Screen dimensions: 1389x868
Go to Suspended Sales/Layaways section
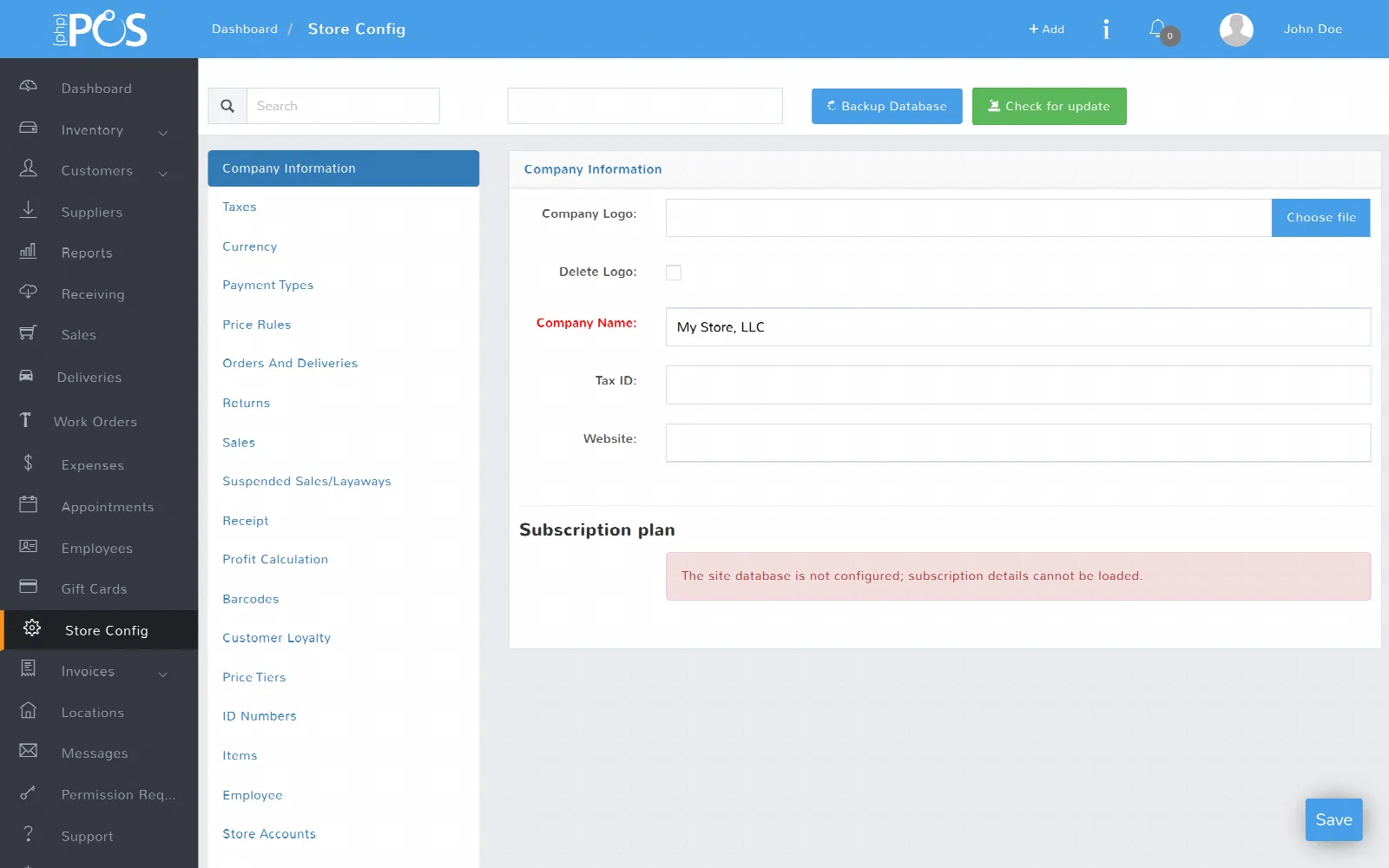[307, 482]
